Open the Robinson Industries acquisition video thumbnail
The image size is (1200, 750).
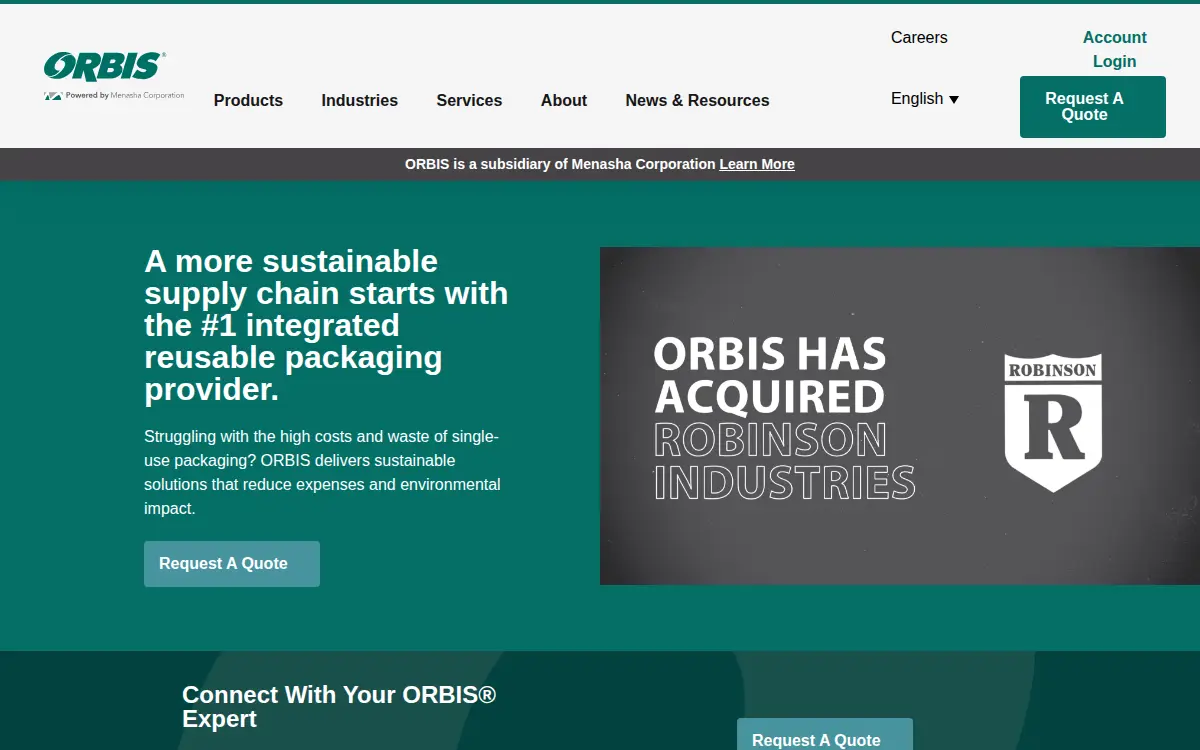900,416
